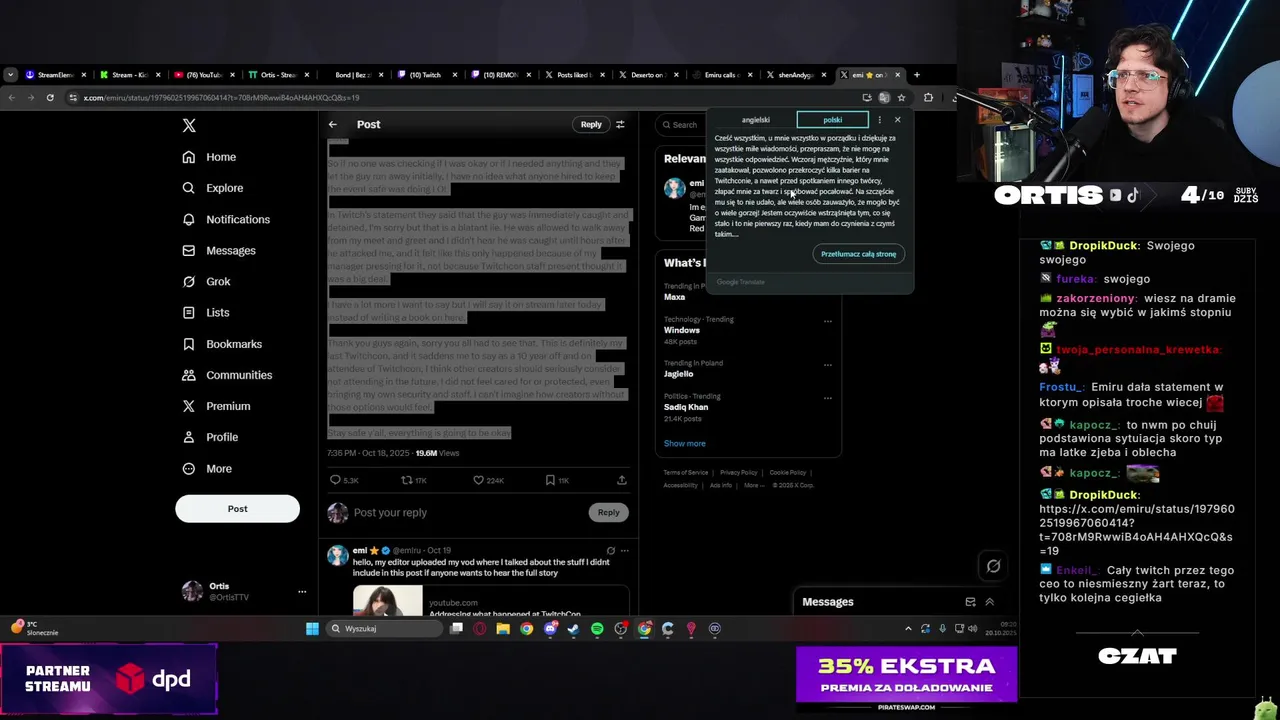Open Steam from the taskbar
1280x720 pixels.
[x=573, y=629]
